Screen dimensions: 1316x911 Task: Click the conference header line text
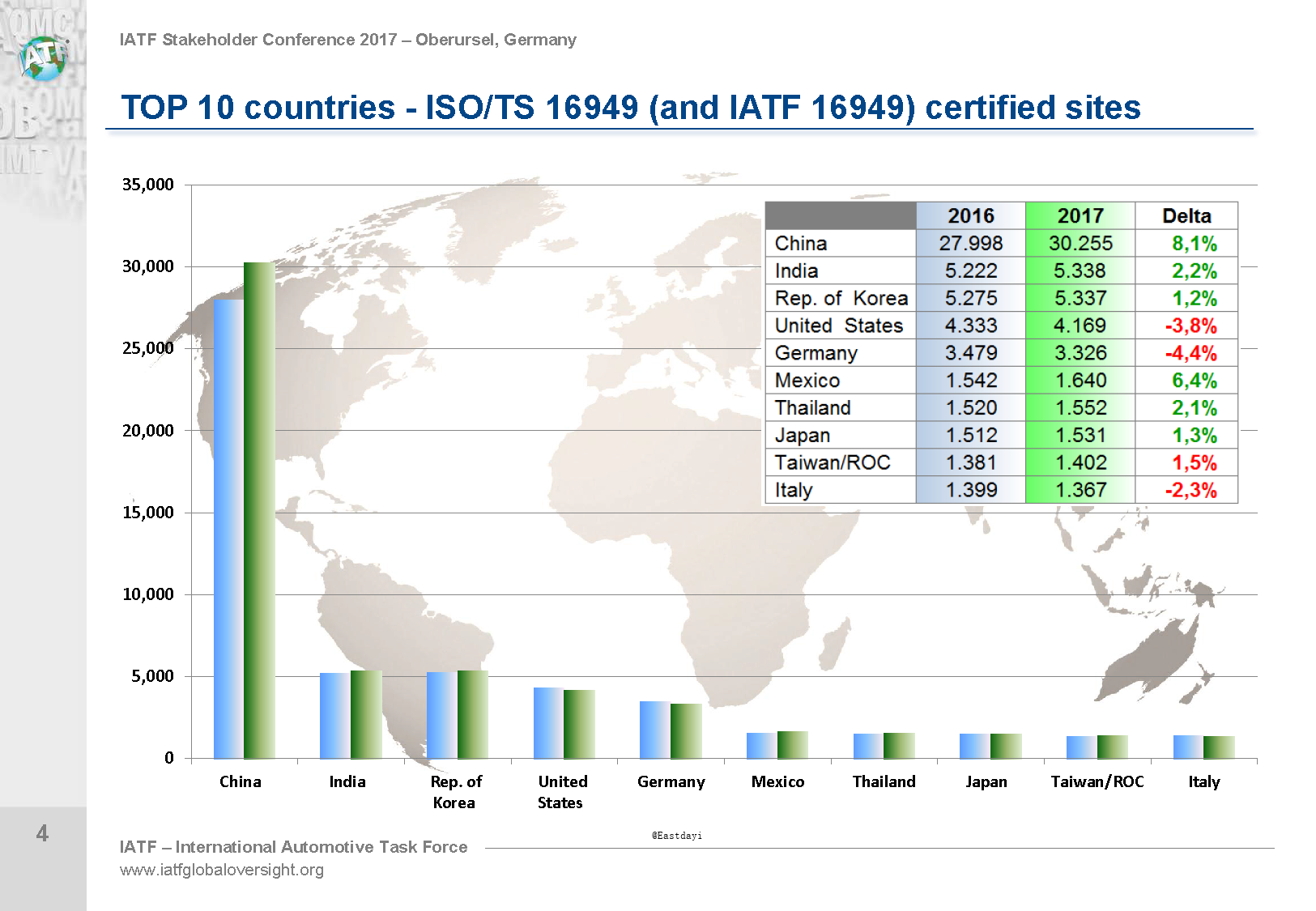(x=348, y=40)
